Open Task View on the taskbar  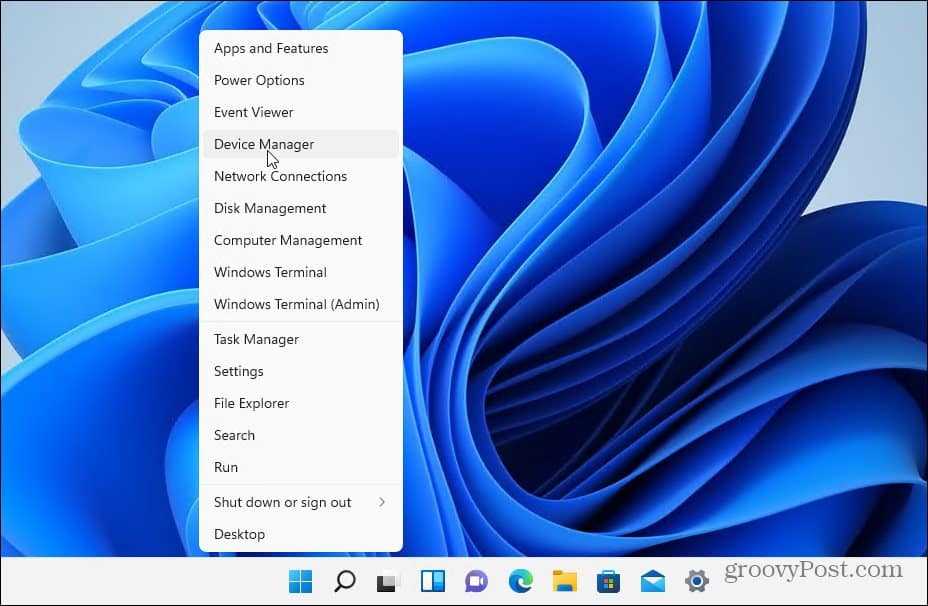388,581
